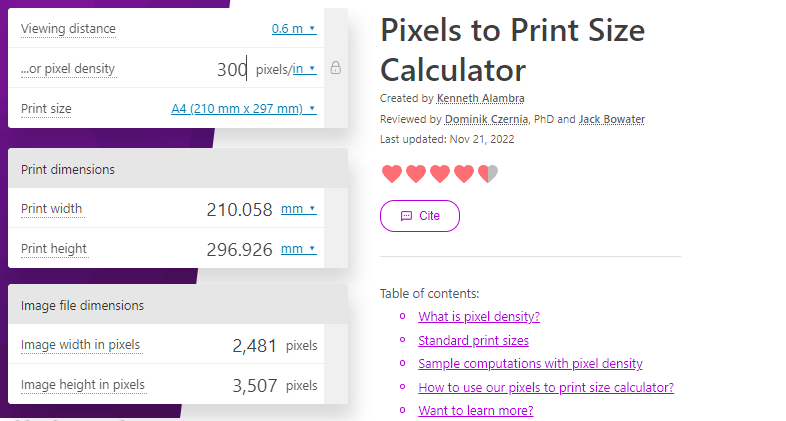Click the fourth heart rating icon
786x421 pixels.
tap(464, 173)
